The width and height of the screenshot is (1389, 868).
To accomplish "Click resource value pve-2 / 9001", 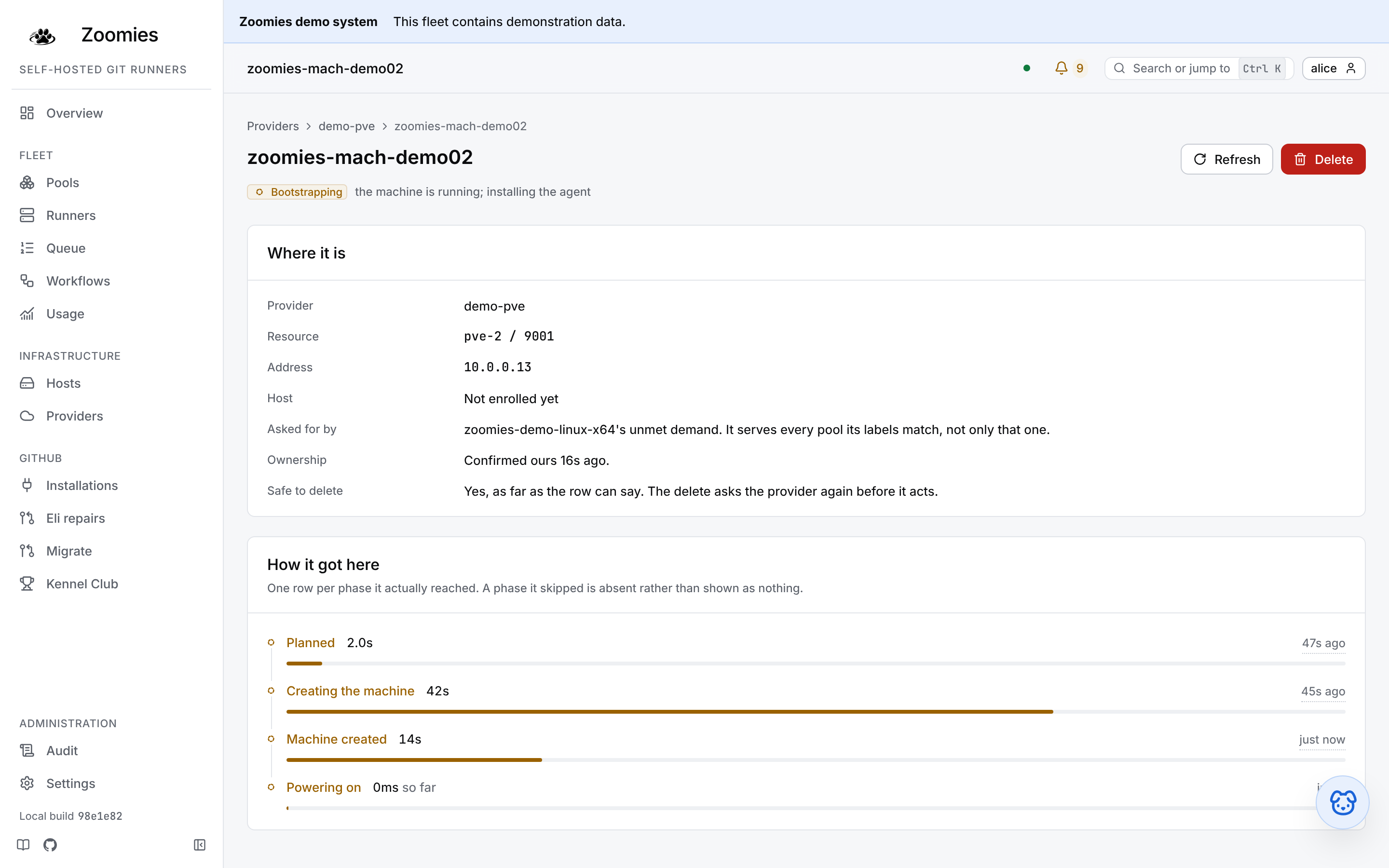I will (x=508, y=336).
